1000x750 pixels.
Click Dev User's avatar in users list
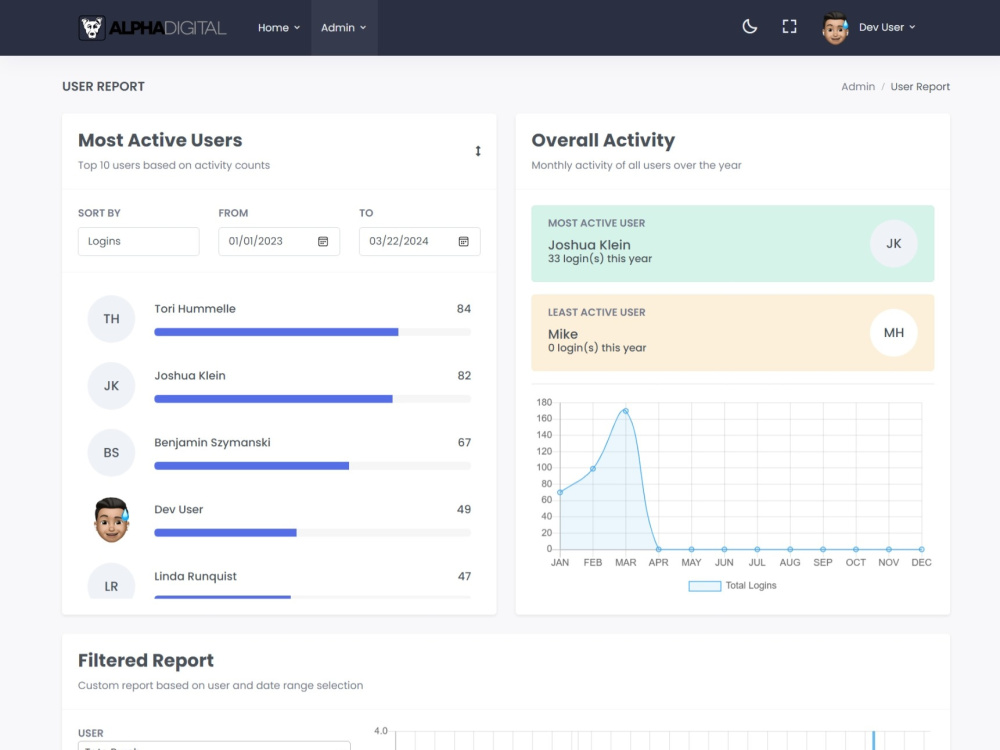coord(112,520)
